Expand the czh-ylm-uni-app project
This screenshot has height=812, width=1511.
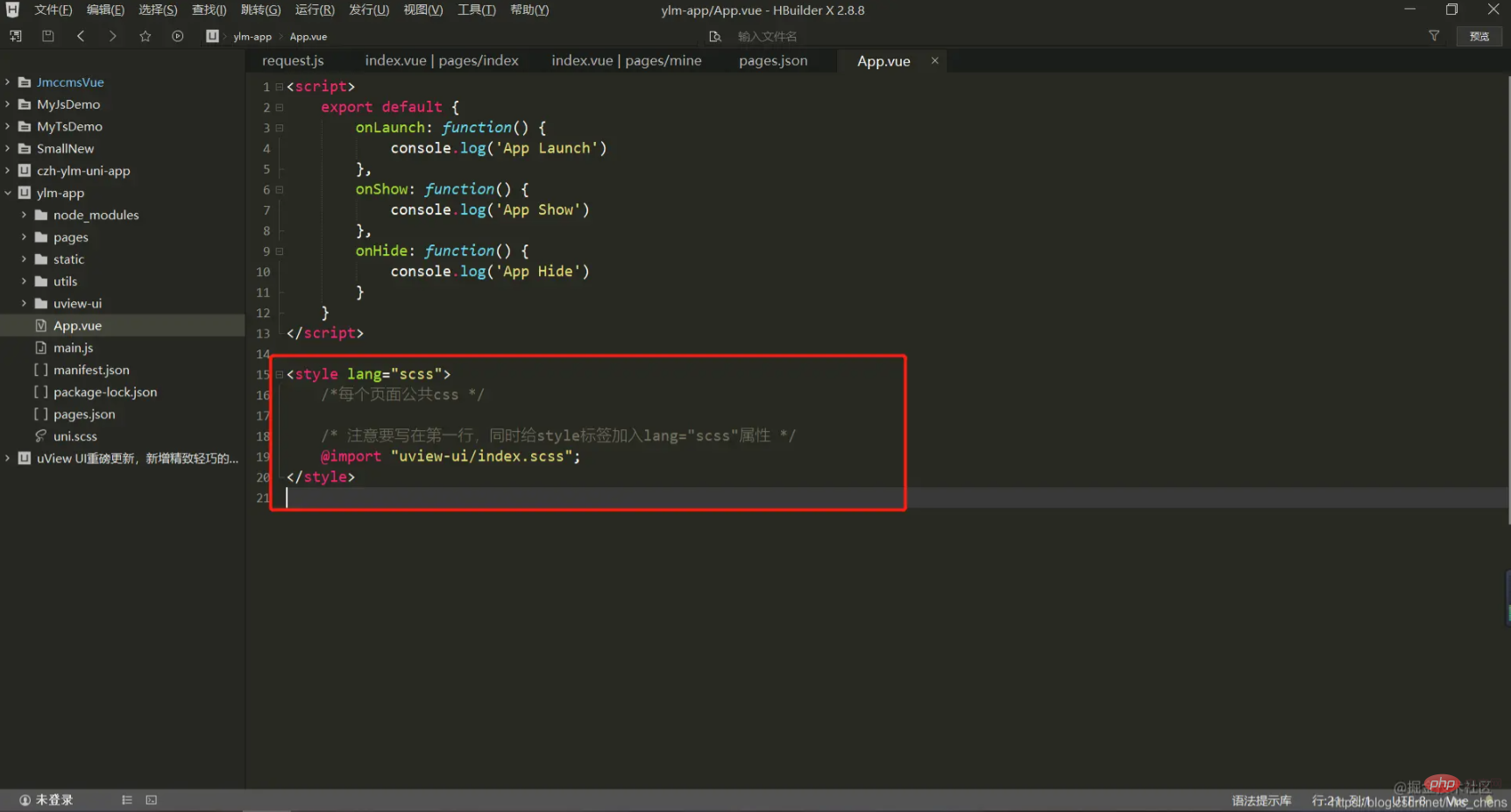pyautogui.click(x=8, y=171)
